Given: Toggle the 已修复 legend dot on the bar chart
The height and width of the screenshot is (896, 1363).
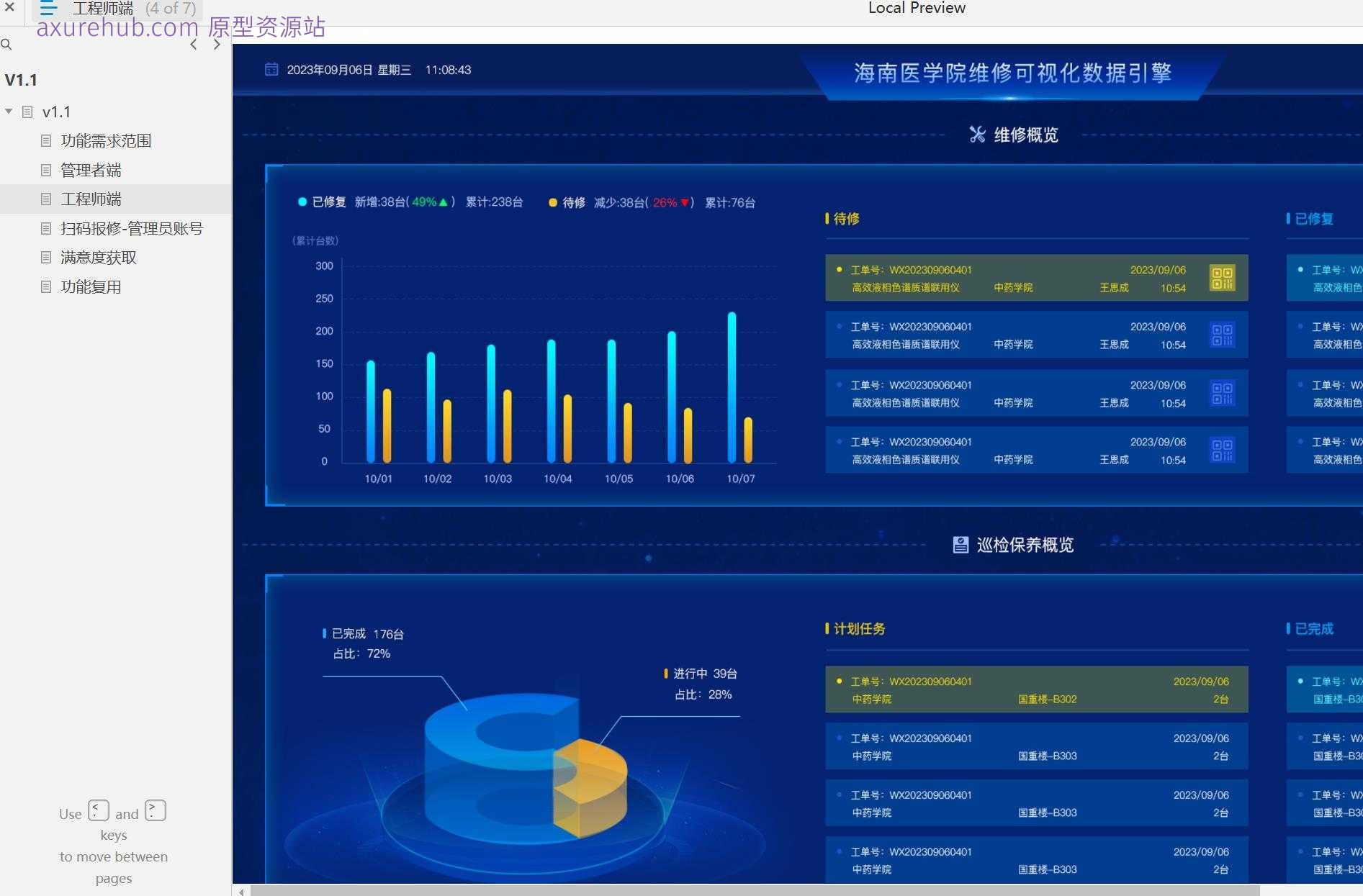Looking at the screenshot, I should 302,202.
